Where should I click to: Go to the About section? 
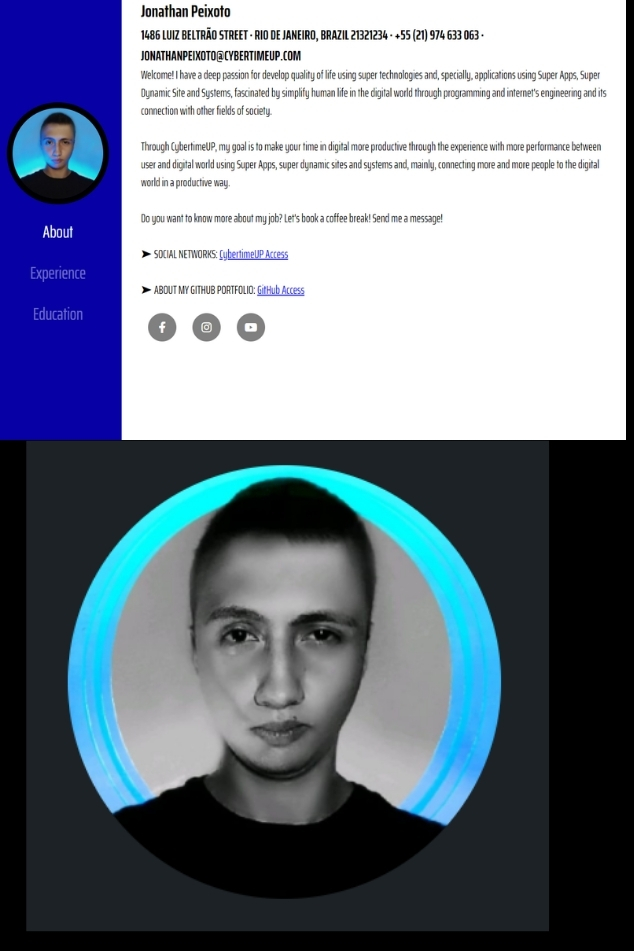pyautogui.click(x=58, y=232)
